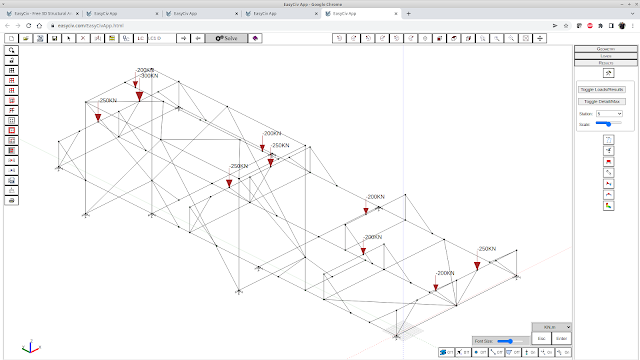The width and height of the screenshot is (640, 360).
Task: Toggle the last bottom display switch showing ON
Action: (563, 352)
